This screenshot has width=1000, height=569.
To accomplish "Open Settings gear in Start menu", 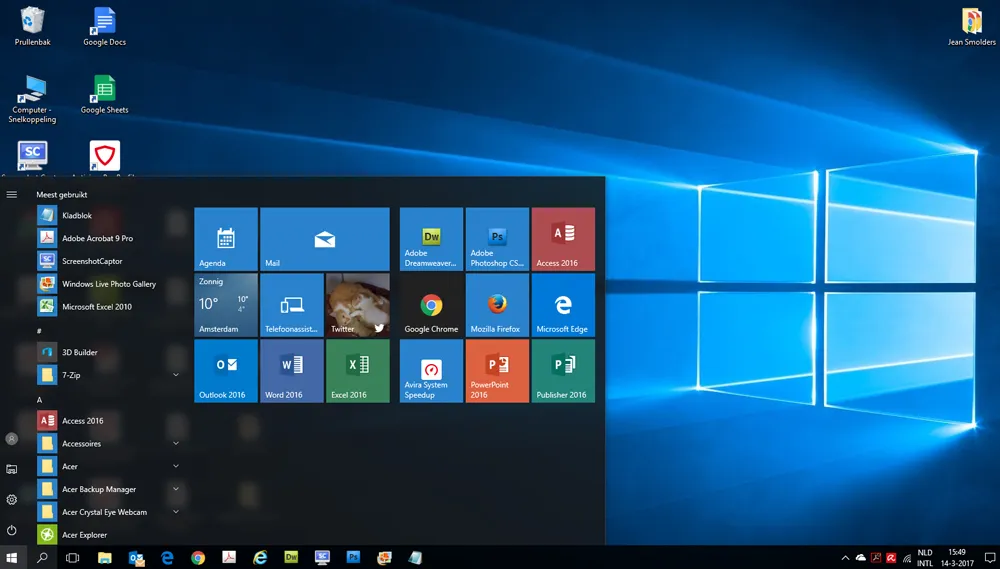I will (x=11, y=499).
